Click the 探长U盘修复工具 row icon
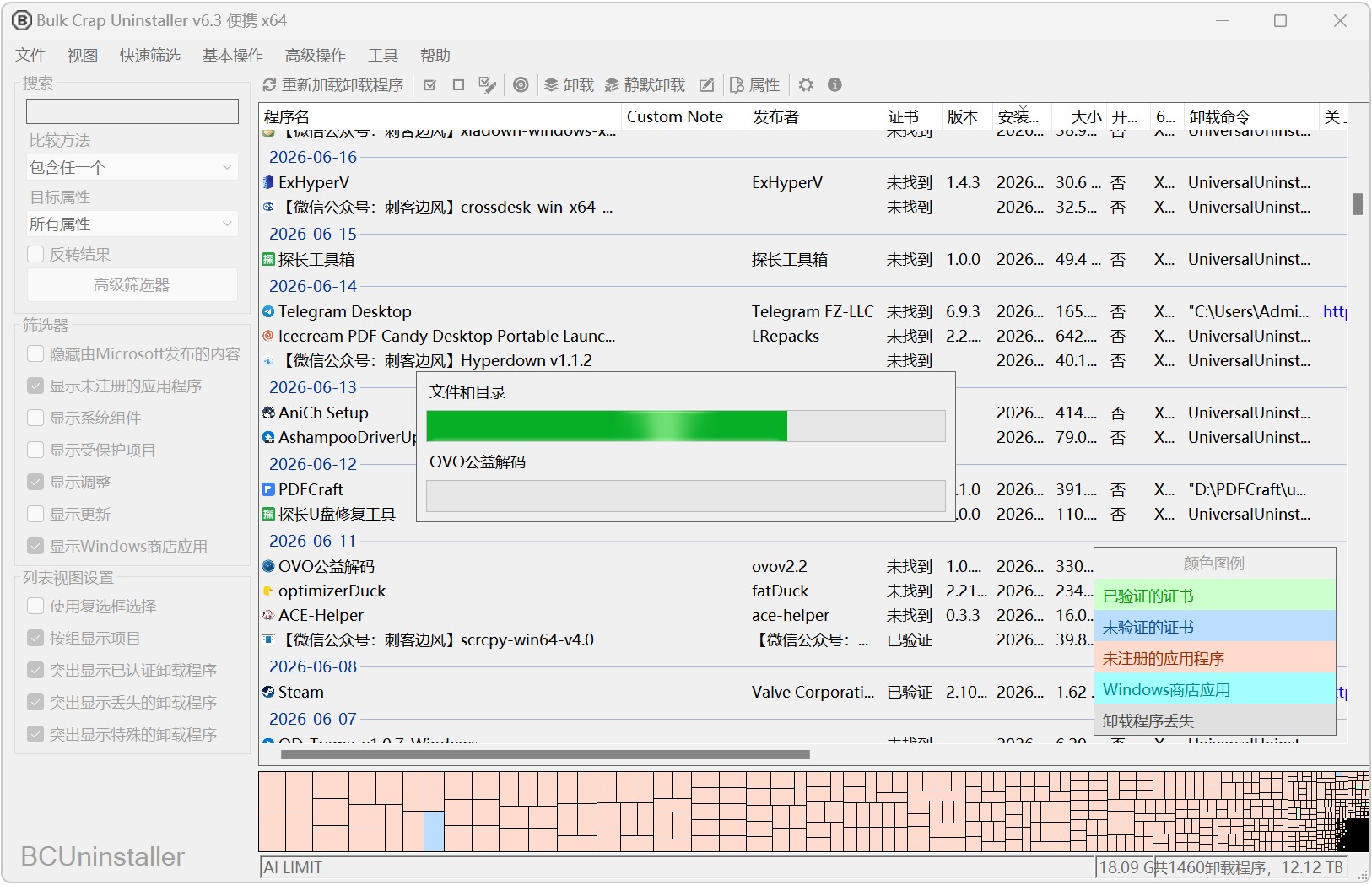This screenshot has height=885, width=1372. click(268, 514)
